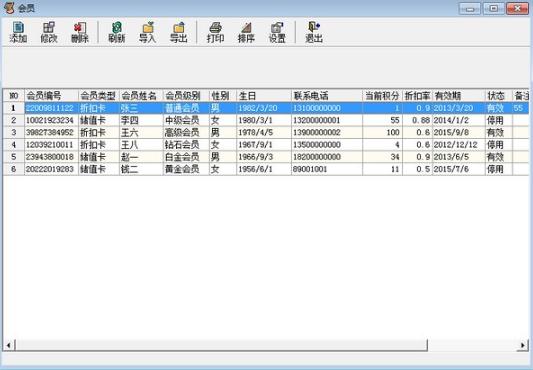
Task: Click the 黄金会员 level cell
Action: click(186, 169)
